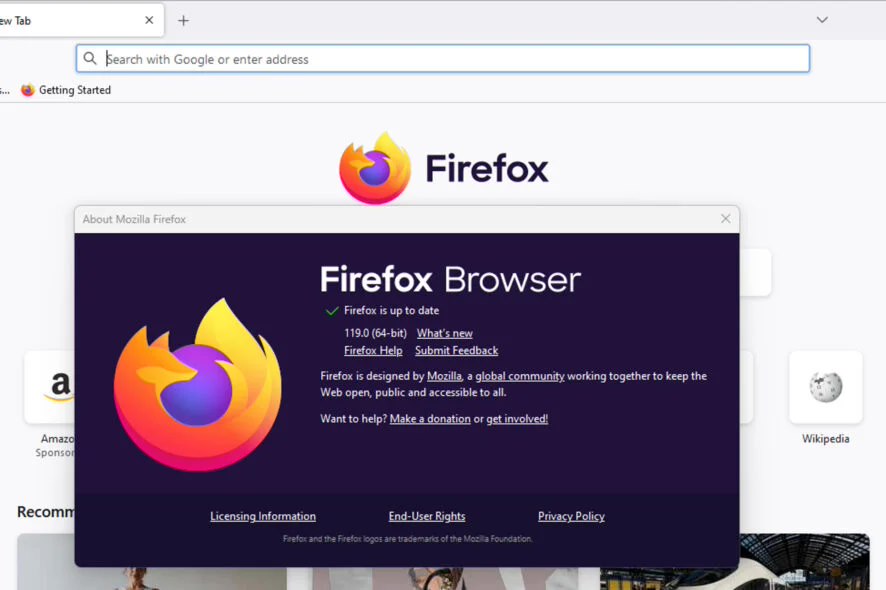Open End-User Rights link

(x=427, y=516)
